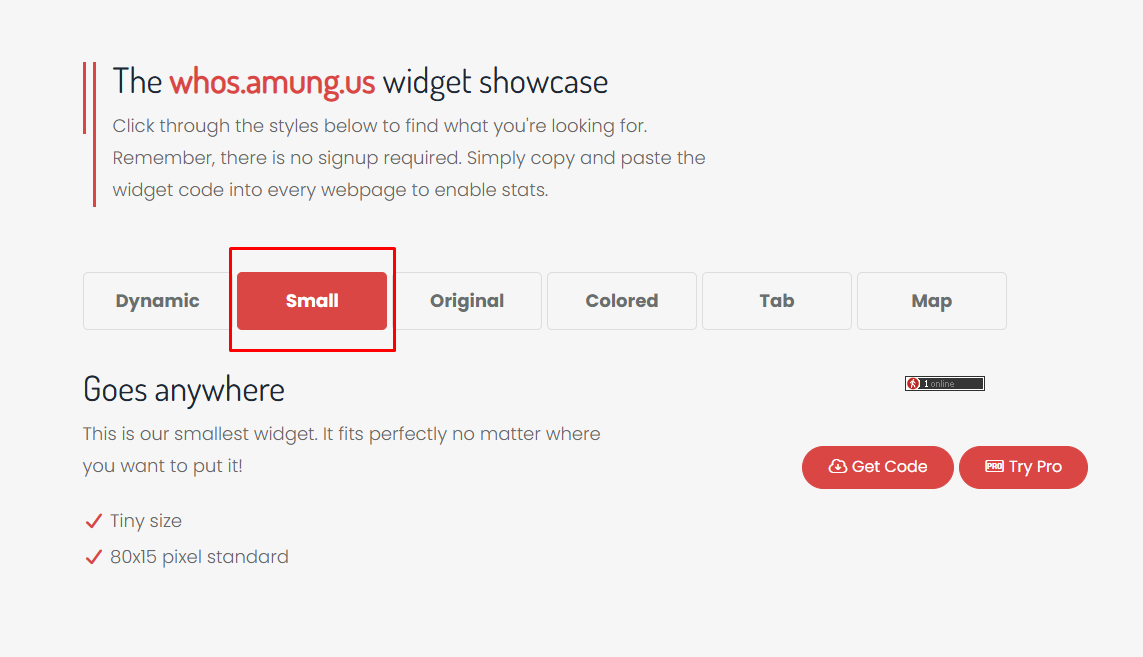Click the 1 online widget preview

pos(944,383)
